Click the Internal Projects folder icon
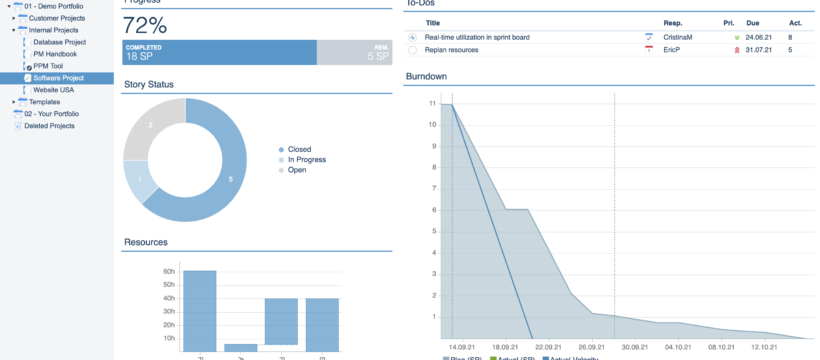This screenshot has width=820, height=360. 23,30
